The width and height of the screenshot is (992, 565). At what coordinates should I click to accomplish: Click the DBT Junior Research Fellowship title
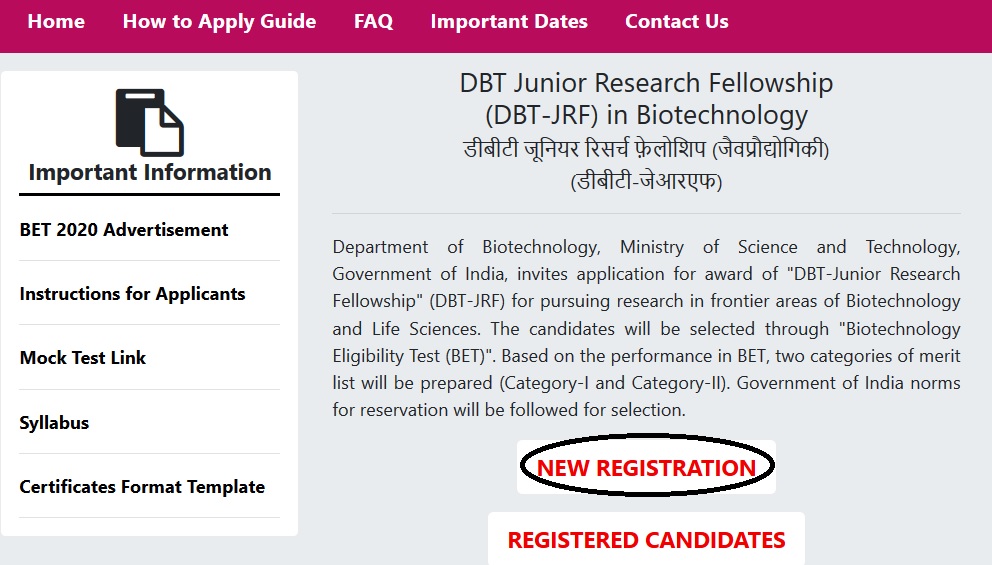pos(646,83)
